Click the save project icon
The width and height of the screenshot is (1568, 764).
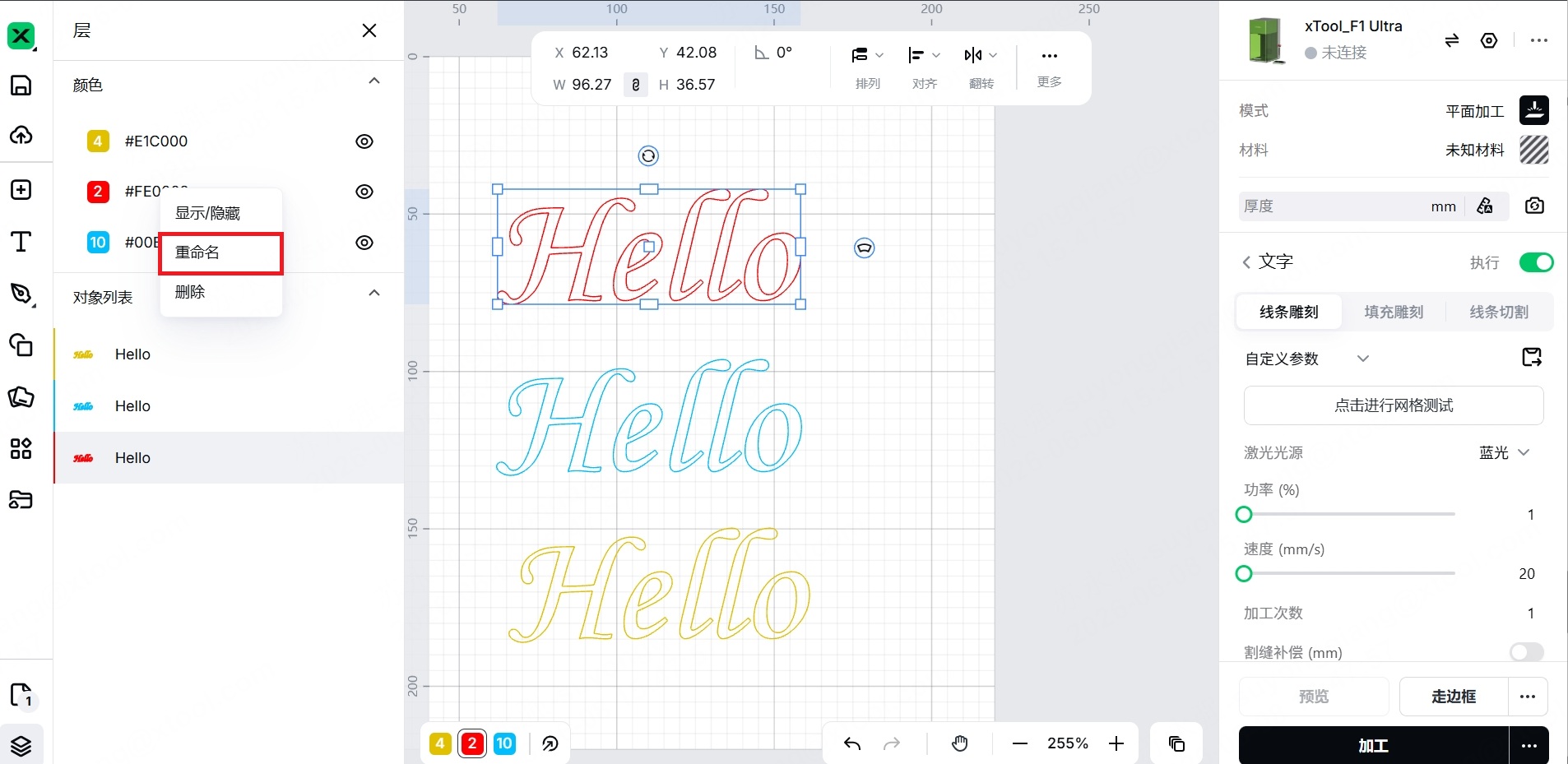[x=21, y=85]
